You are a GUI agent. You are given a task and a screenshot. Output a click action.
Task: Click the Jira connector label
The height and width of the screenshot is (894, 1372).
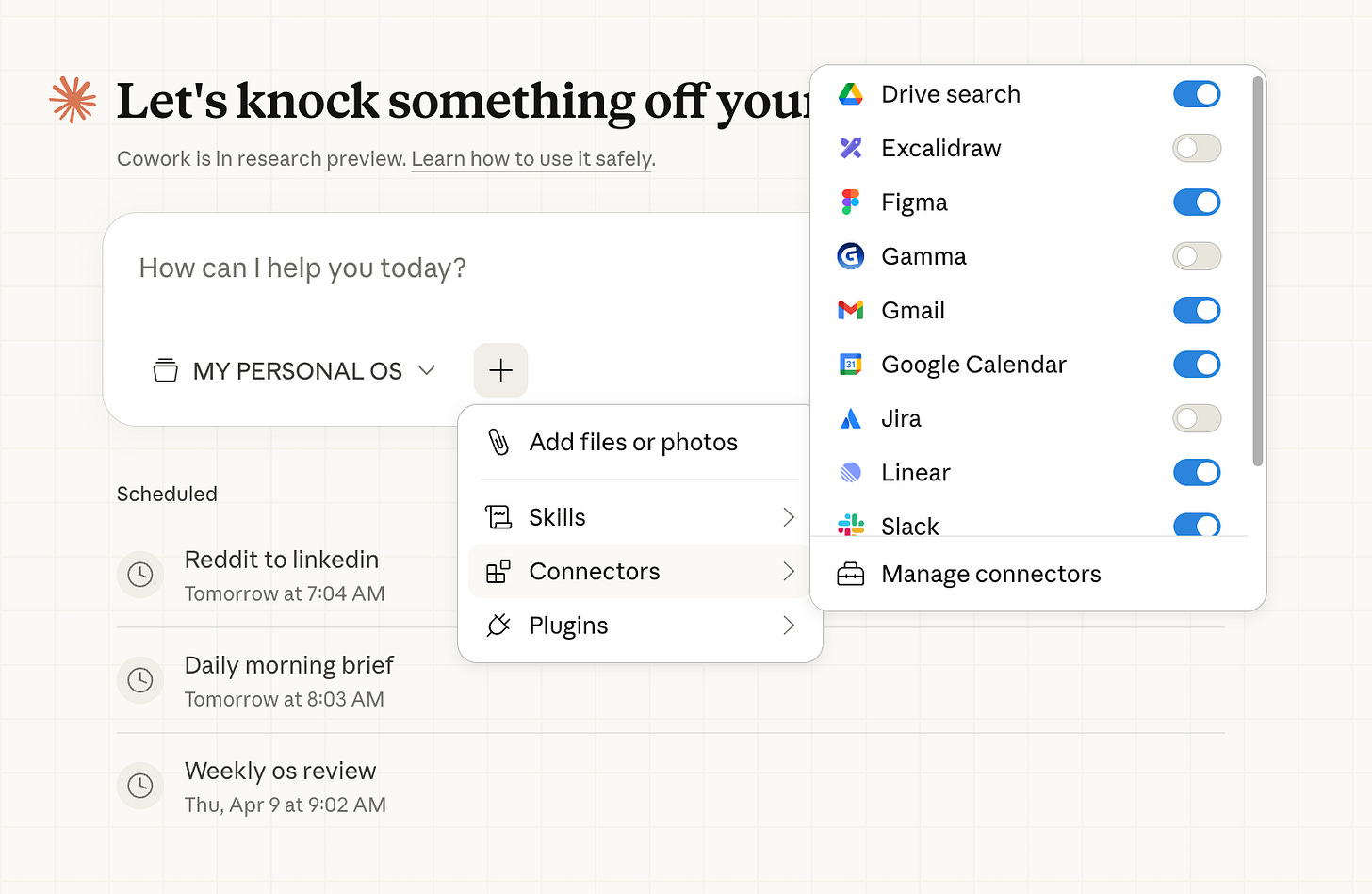coord(901,418)
